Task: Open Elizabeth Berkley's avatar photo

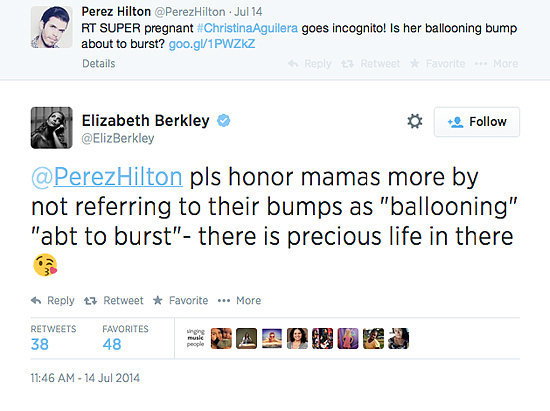Action: pos(52,128)
